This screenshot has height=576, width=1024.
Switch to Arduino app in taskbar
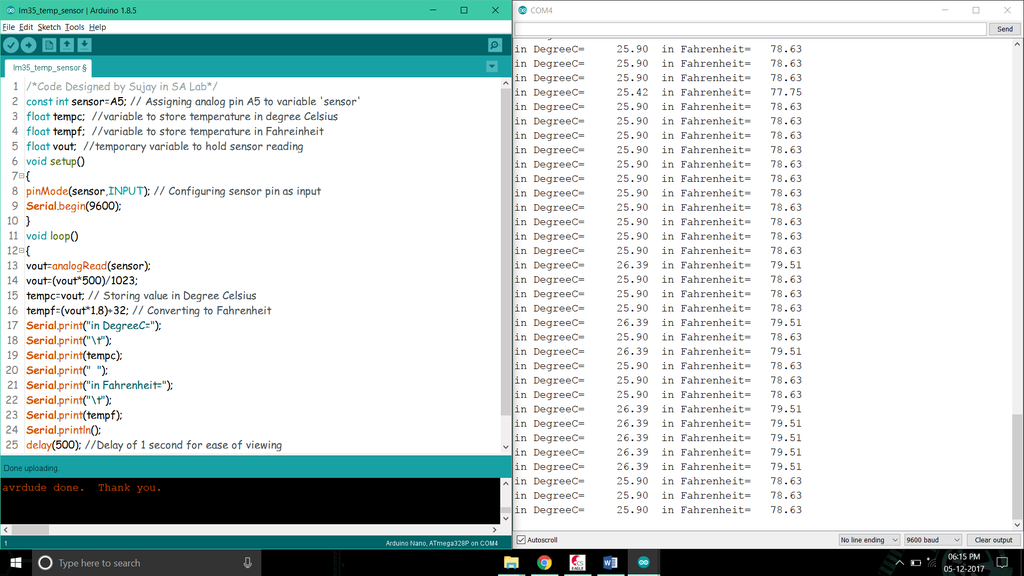pos(643,562)
